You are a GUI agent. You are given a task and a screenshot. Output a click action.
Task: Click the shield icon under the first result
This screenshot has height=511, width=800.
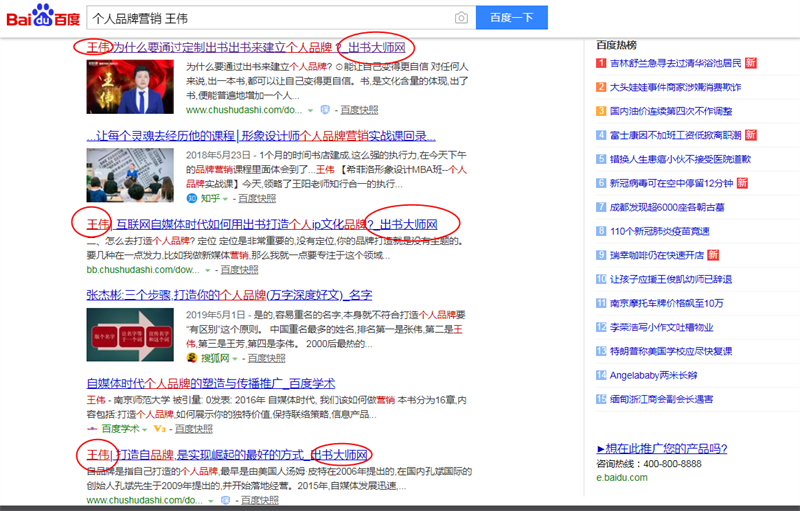326,109
